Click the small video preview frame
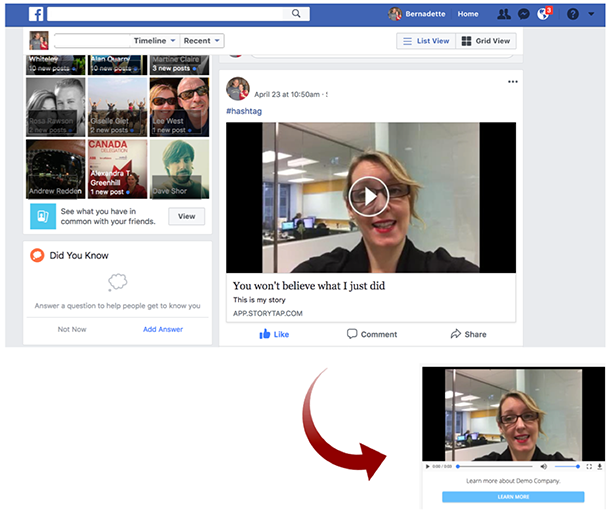This screenshot has width=611, height=518. (x=513, y=414)
